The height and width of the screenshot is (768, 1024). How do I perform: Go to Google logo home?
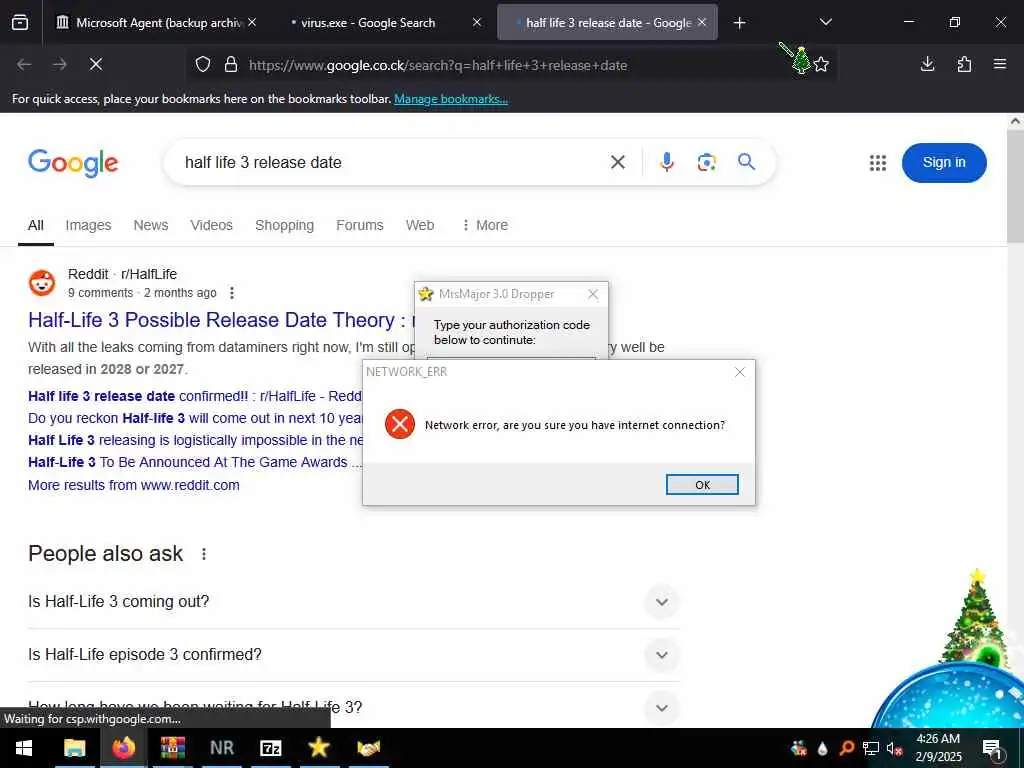click(73, 163)
